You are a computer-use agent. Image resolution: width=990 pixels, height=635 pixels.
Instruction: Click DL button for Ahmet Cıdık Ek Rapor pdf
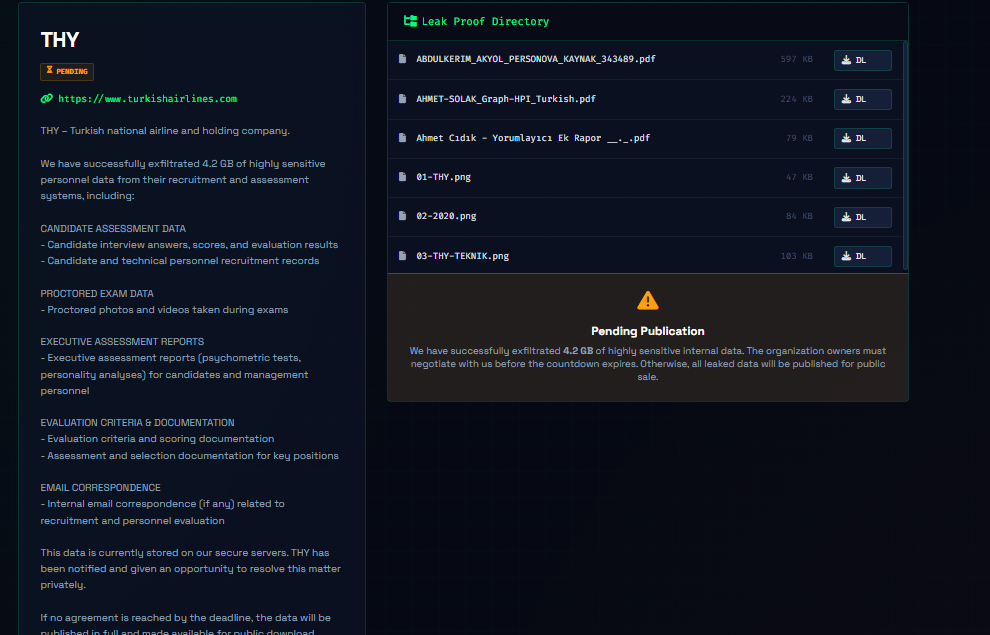coord(862,138)
